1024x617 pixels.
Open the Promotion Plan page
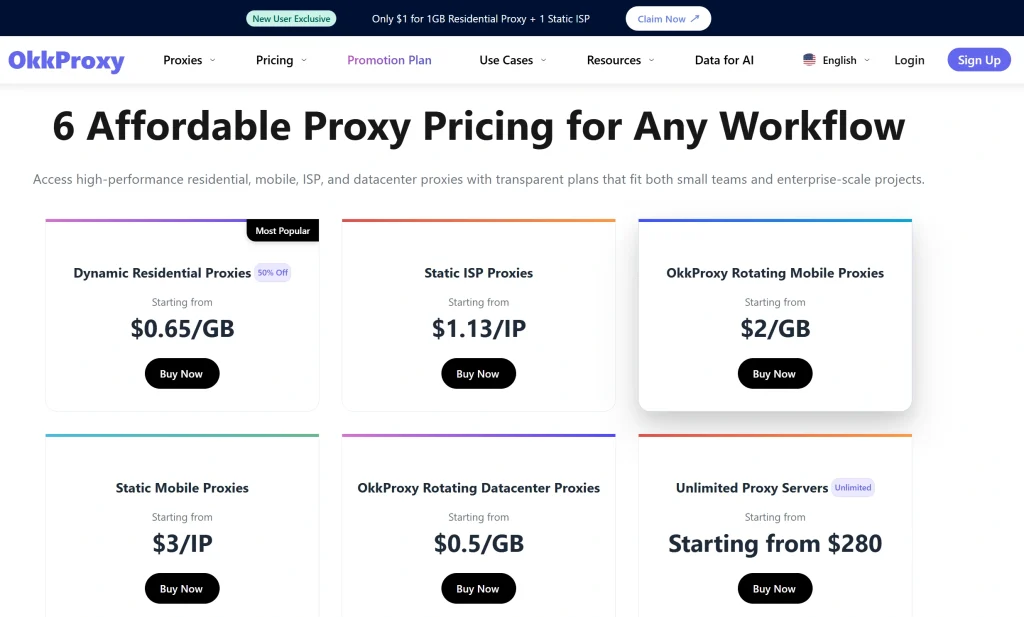(x=389, y=60)
